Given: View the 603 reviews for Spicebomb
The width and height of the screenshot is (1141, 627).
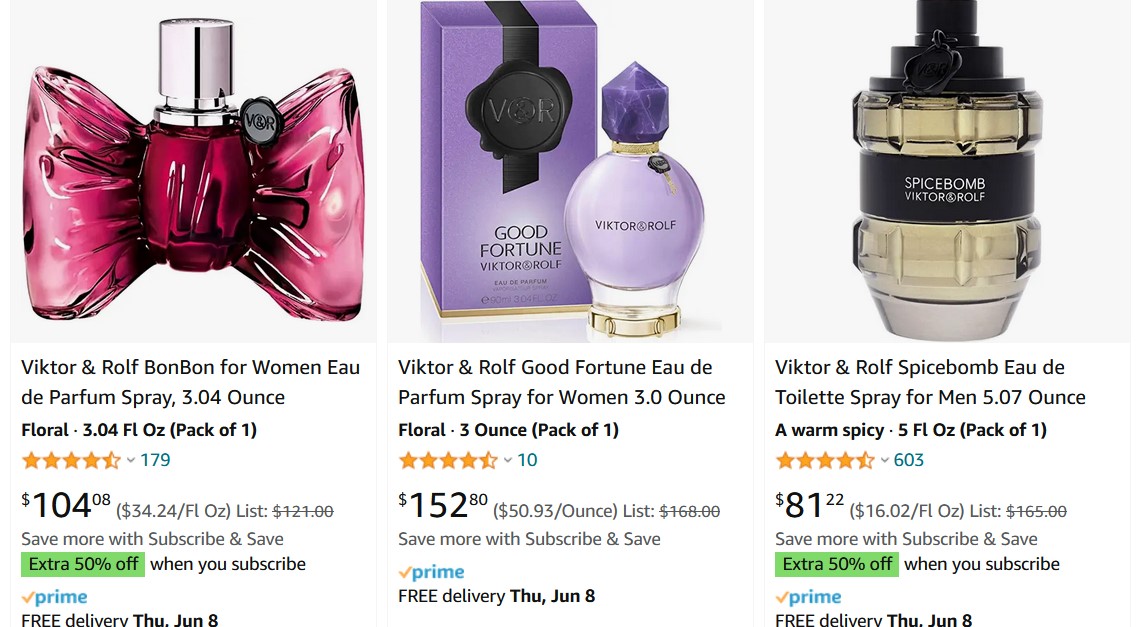Looking at the screenshot, I should [909, 461].
